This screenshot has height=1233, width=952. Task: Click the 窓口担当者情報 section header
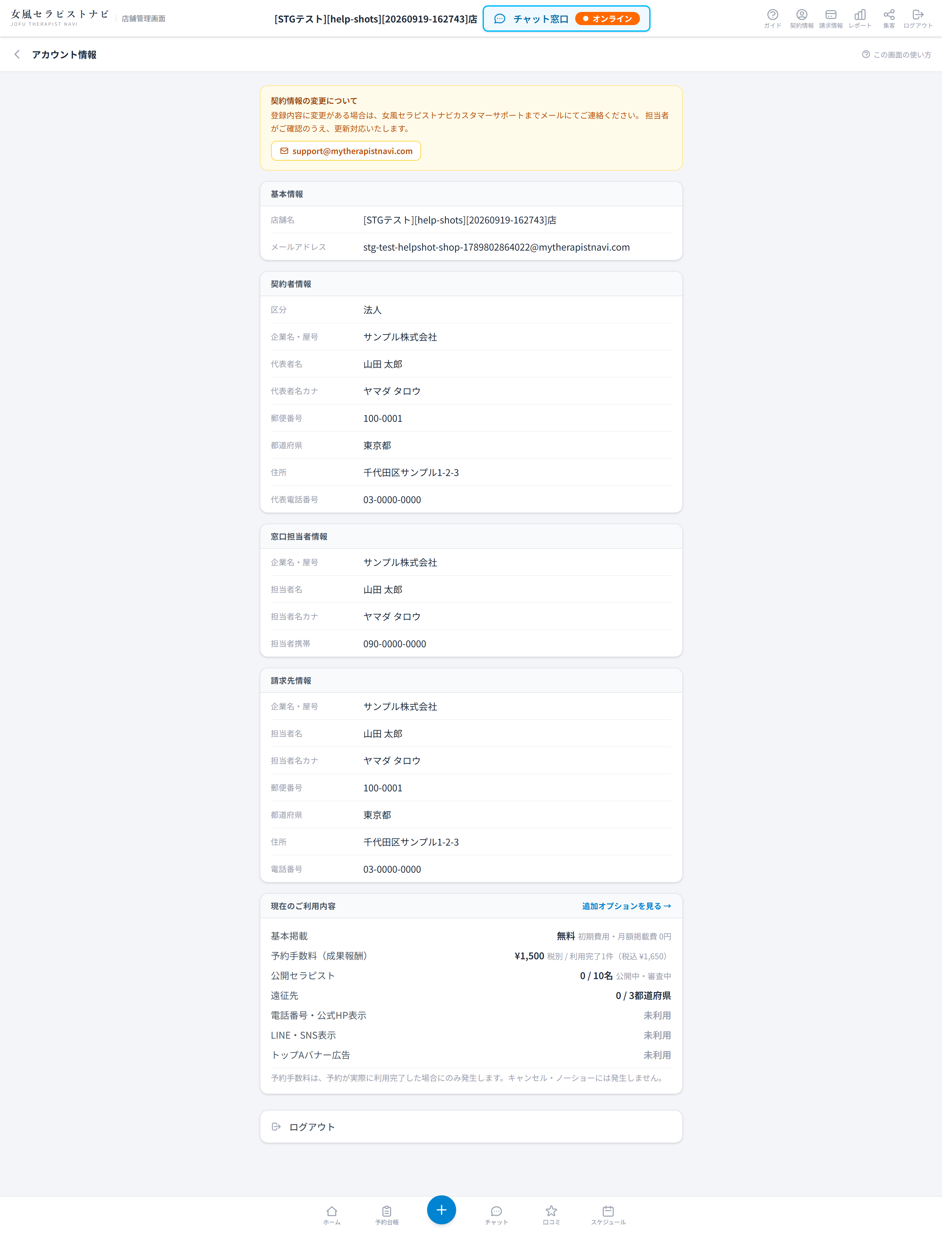pos(299,536)
